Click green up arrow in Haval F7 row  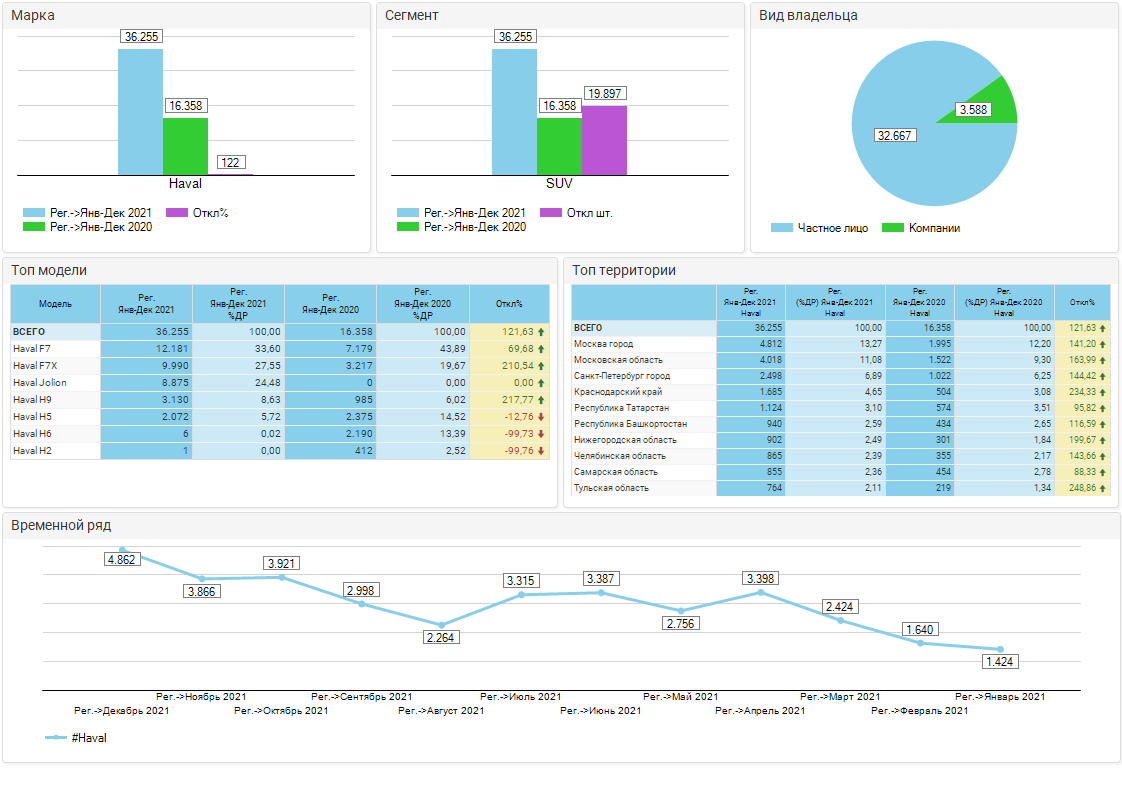tap(541, 348)
